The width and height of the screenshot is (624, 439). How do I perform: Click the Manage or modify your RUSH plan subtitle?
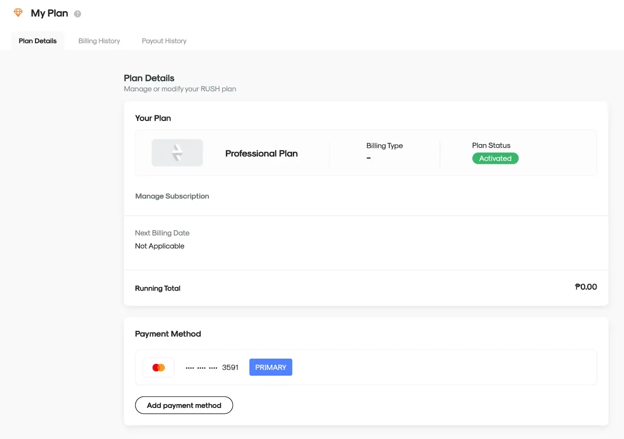[180, 89]
